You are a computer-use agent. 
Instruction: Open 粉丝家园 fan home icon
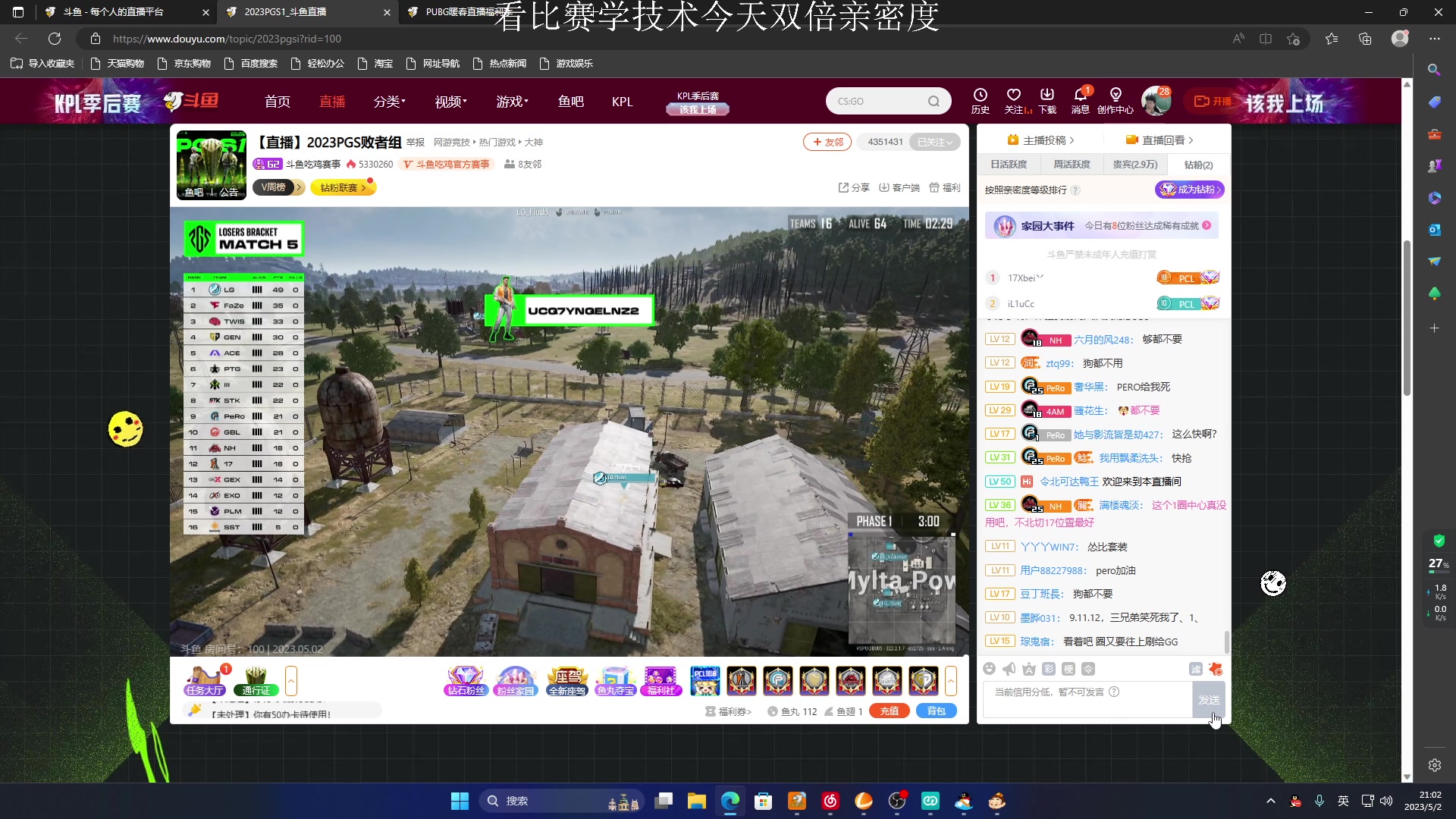(x=515, y=680)
